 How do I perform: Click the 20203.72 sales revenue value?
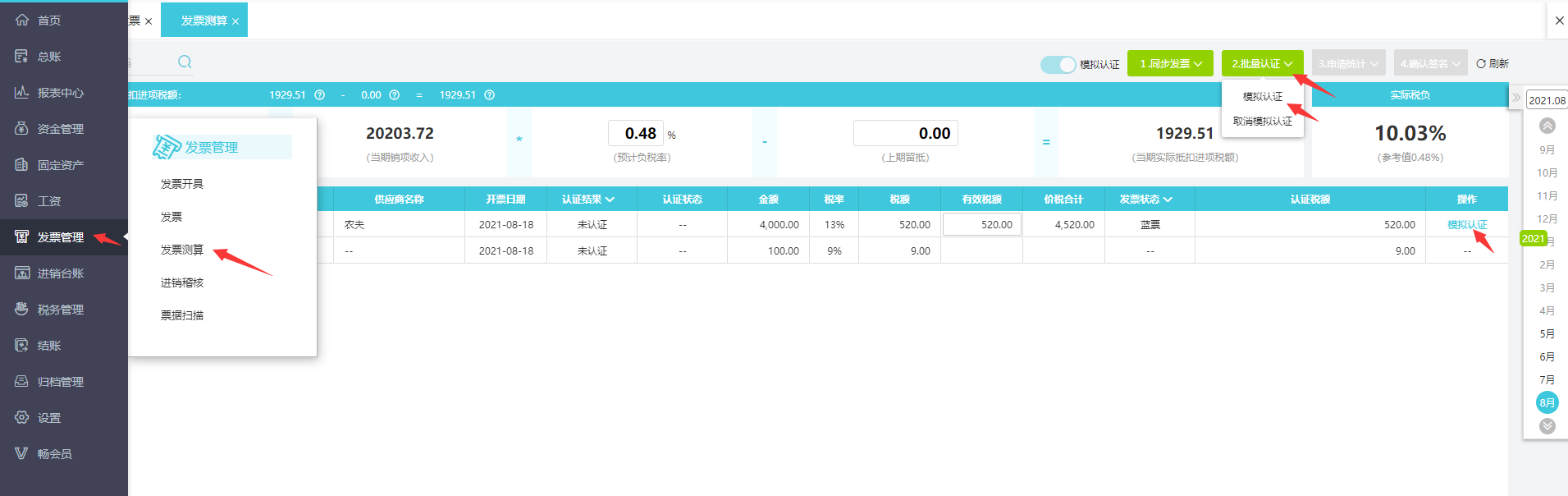pyautogui.click(x=400, y=133)
